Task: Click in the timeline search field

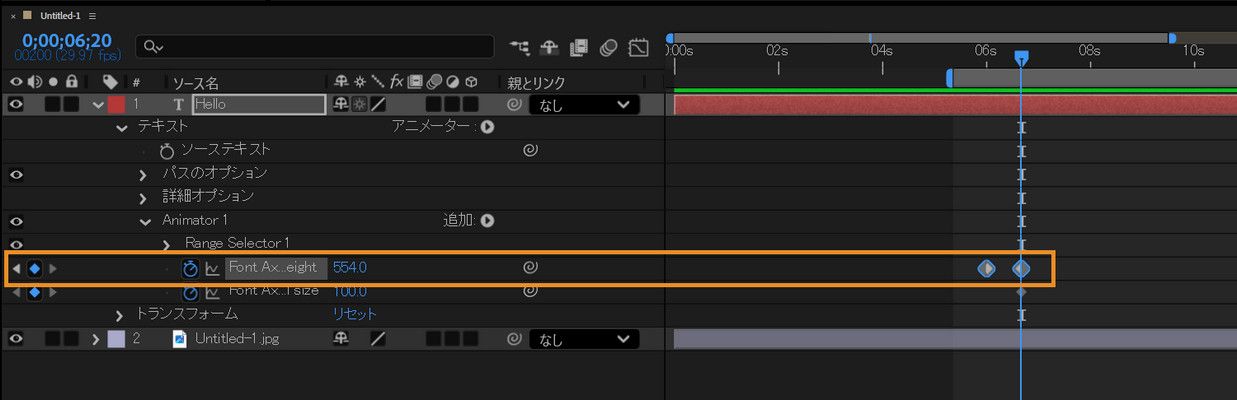Action: (x=316, y=47)
